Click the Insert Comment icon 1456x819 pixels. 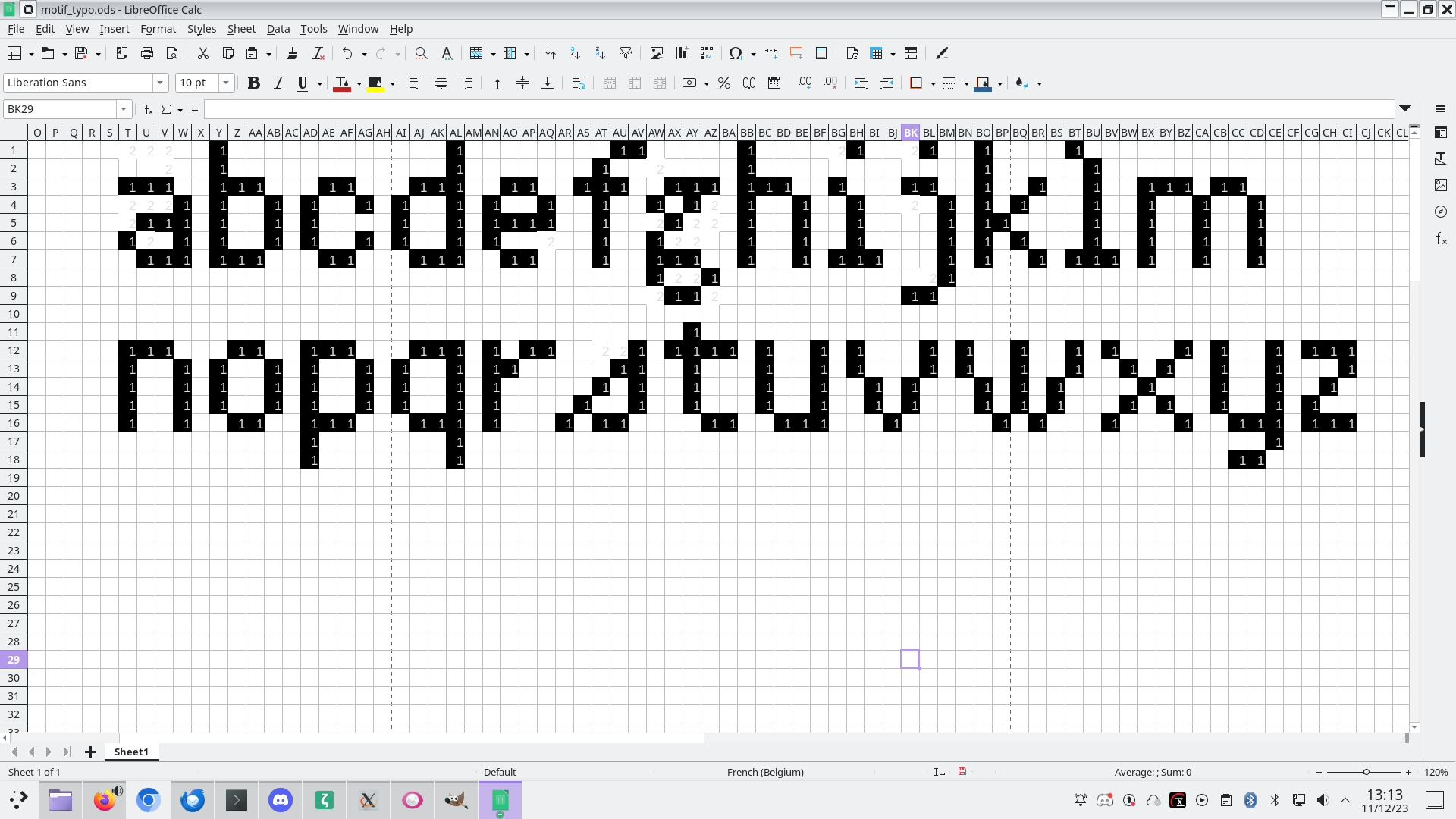(x=796, y=53)
